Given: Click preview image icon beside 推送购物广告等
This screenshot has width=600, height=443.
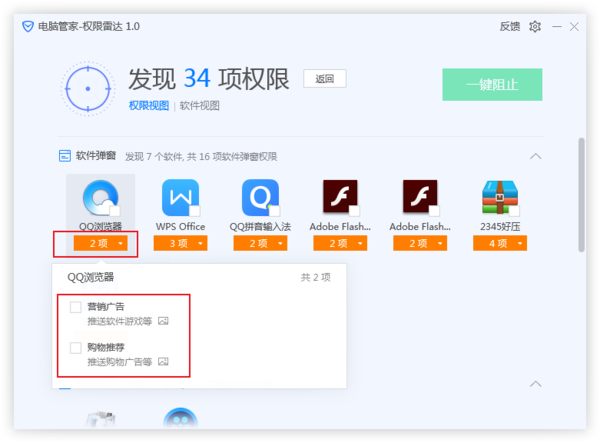Looking at the screenshot, I should pos(164,362).
